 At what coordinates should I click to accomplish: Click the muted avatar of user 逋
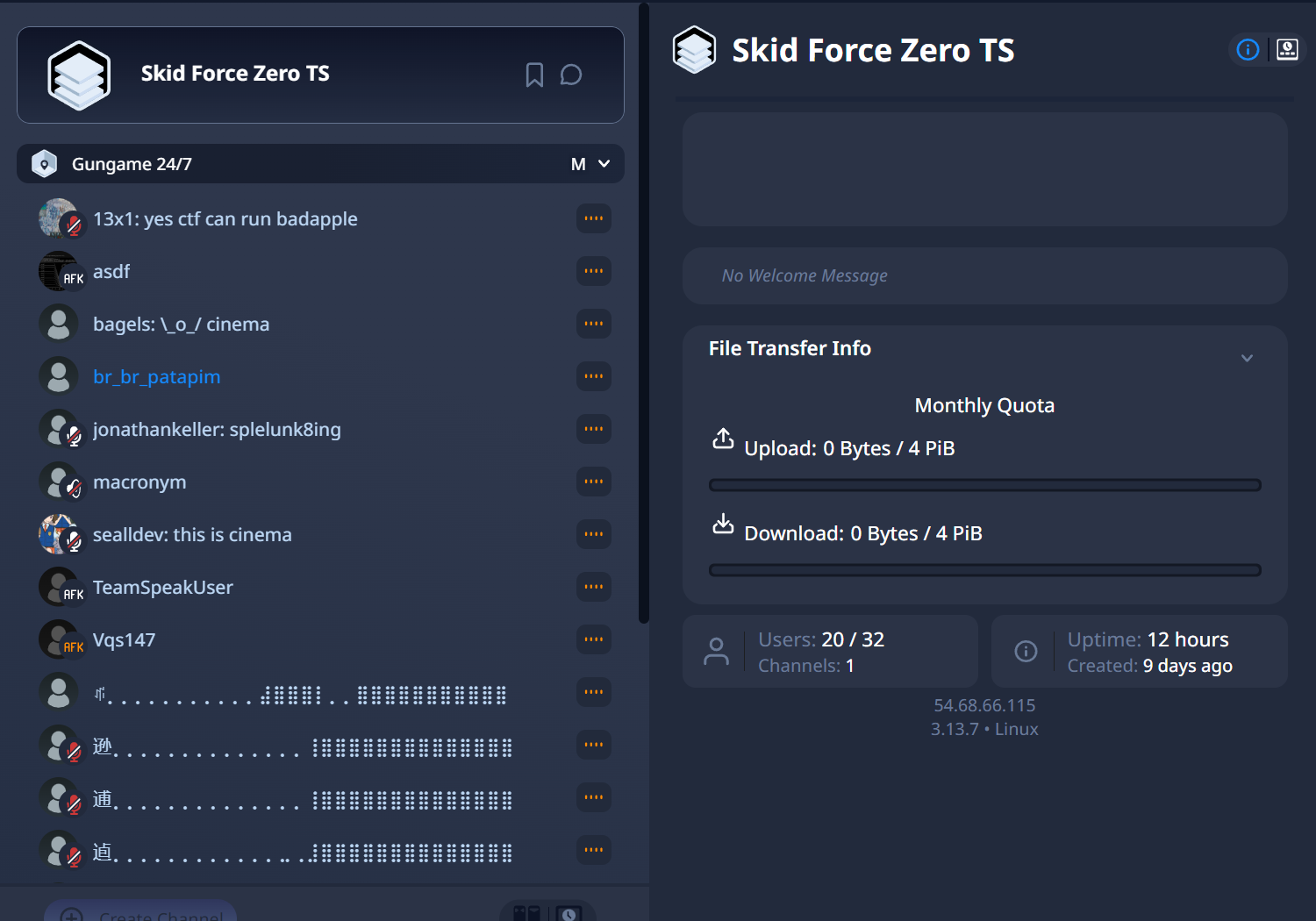(59, 797)
